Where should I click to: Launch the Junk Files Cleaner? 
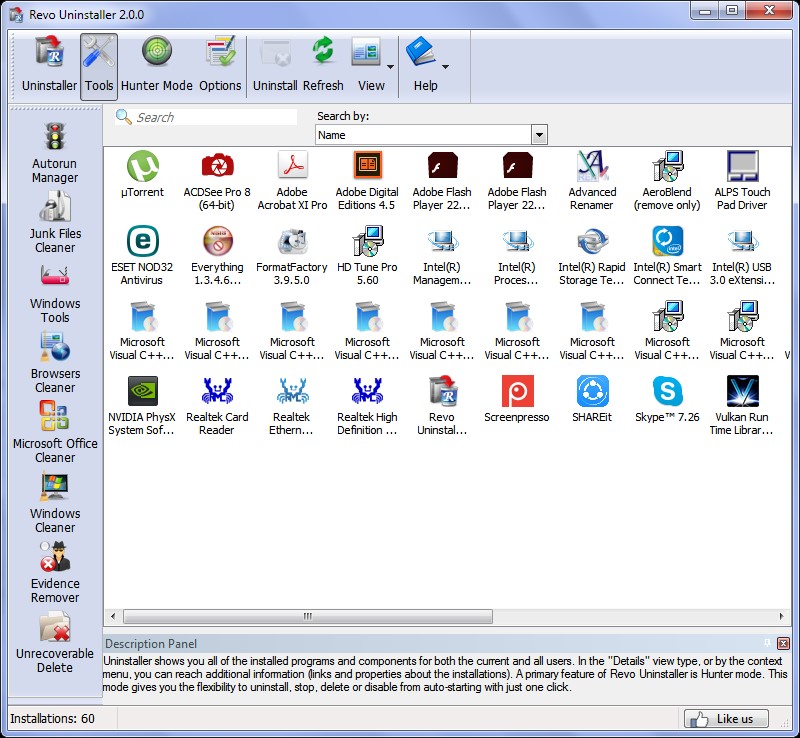[54, 222]
